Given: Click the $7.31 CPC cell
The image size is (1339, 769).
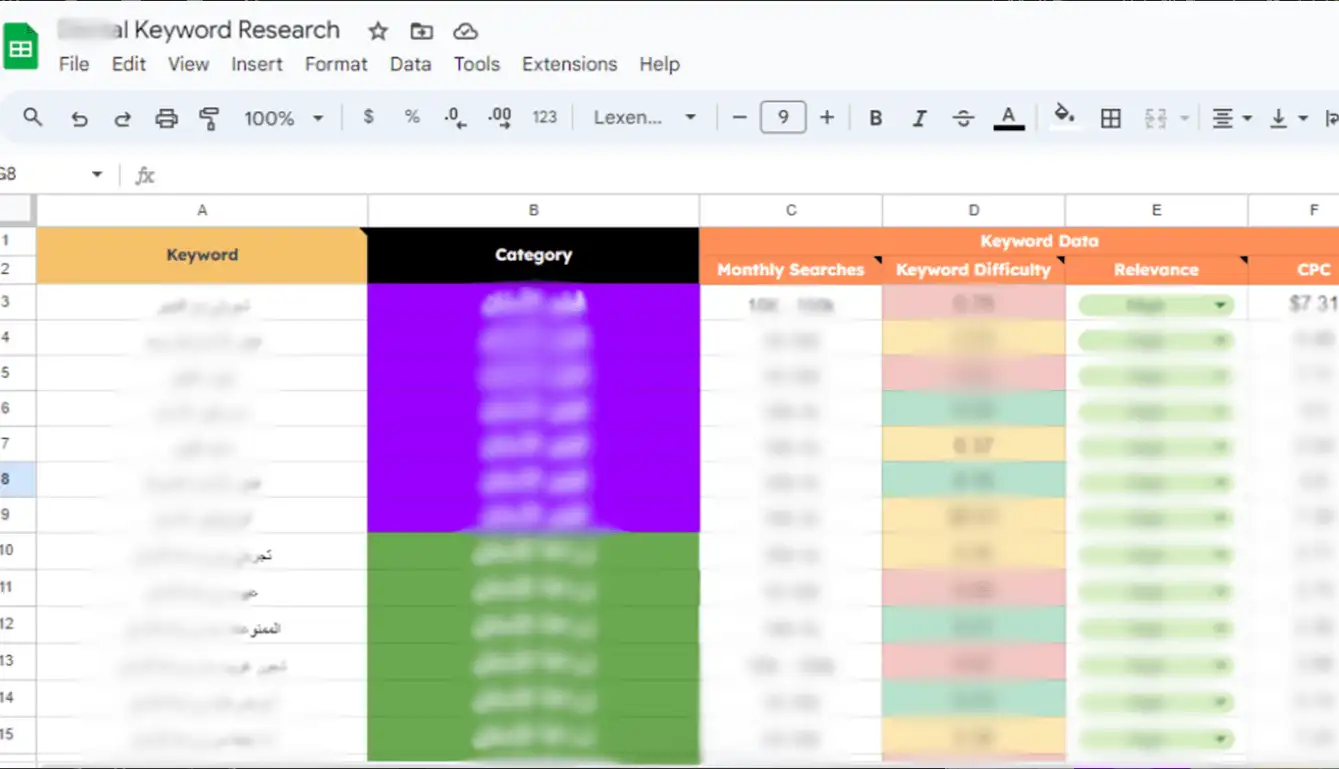Looking at the screenshot, I should [x=1294, y=303].
